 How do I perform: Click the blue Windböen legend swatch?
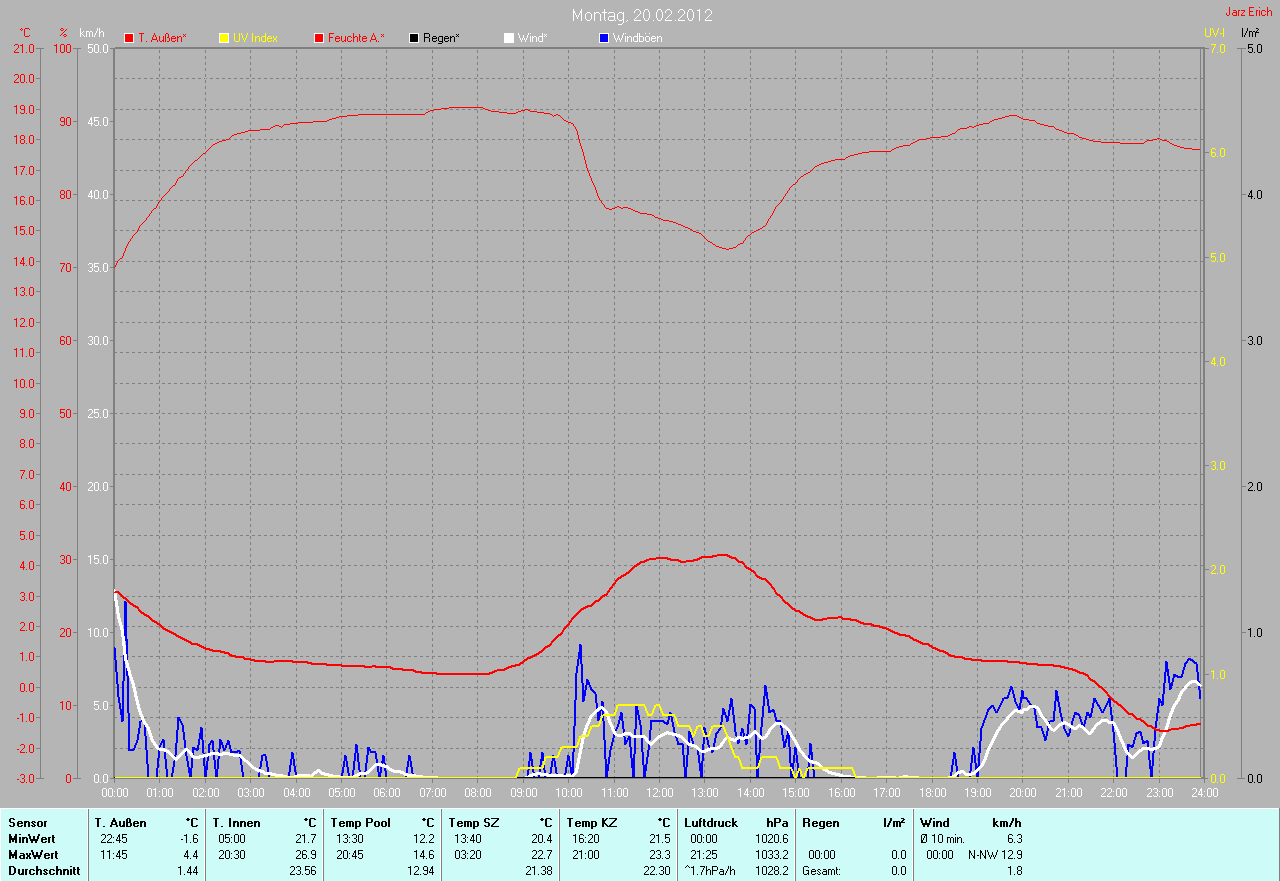604,38
